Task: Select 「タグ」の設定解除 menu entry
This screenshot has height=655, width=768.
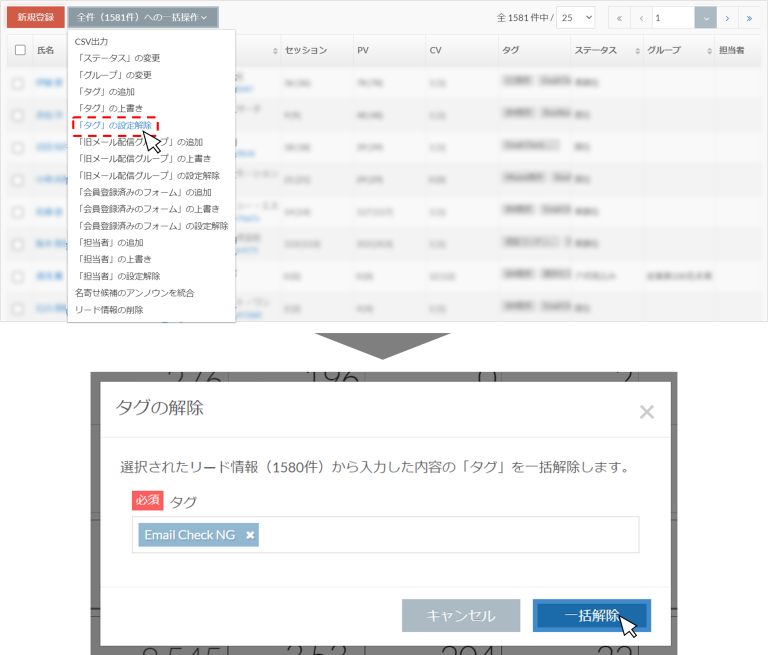Action: click(115, 125)
